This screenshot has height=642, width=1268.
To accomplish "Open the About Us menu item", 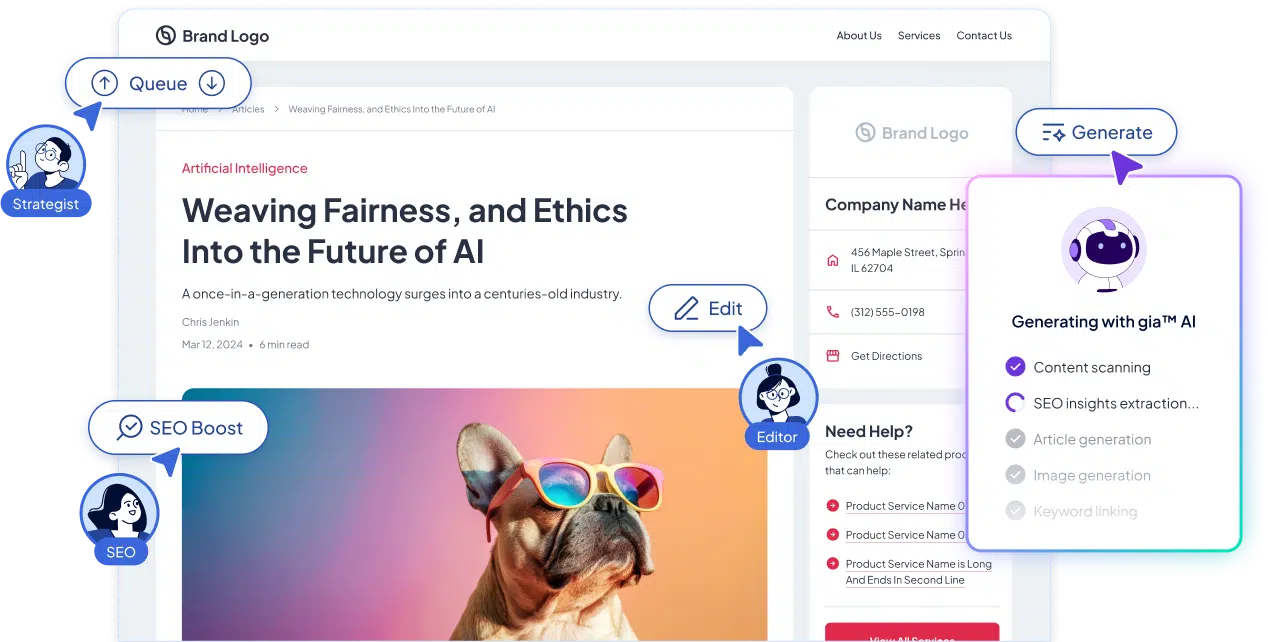I will tap(859, 36).
